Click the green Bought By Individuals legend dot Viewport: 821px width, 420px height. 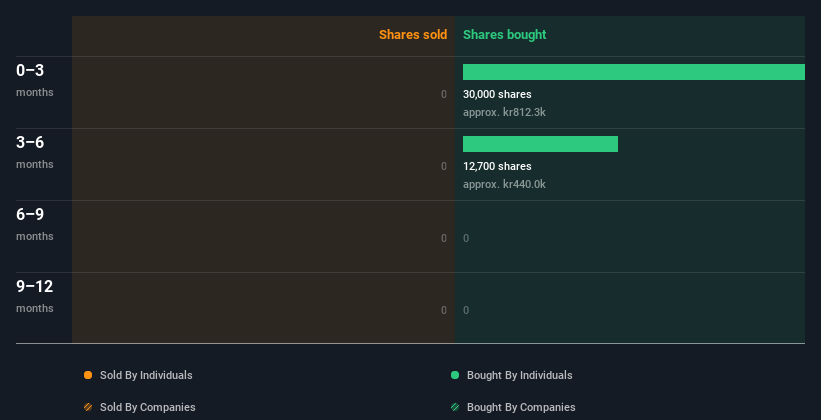[x=455, y=375]
